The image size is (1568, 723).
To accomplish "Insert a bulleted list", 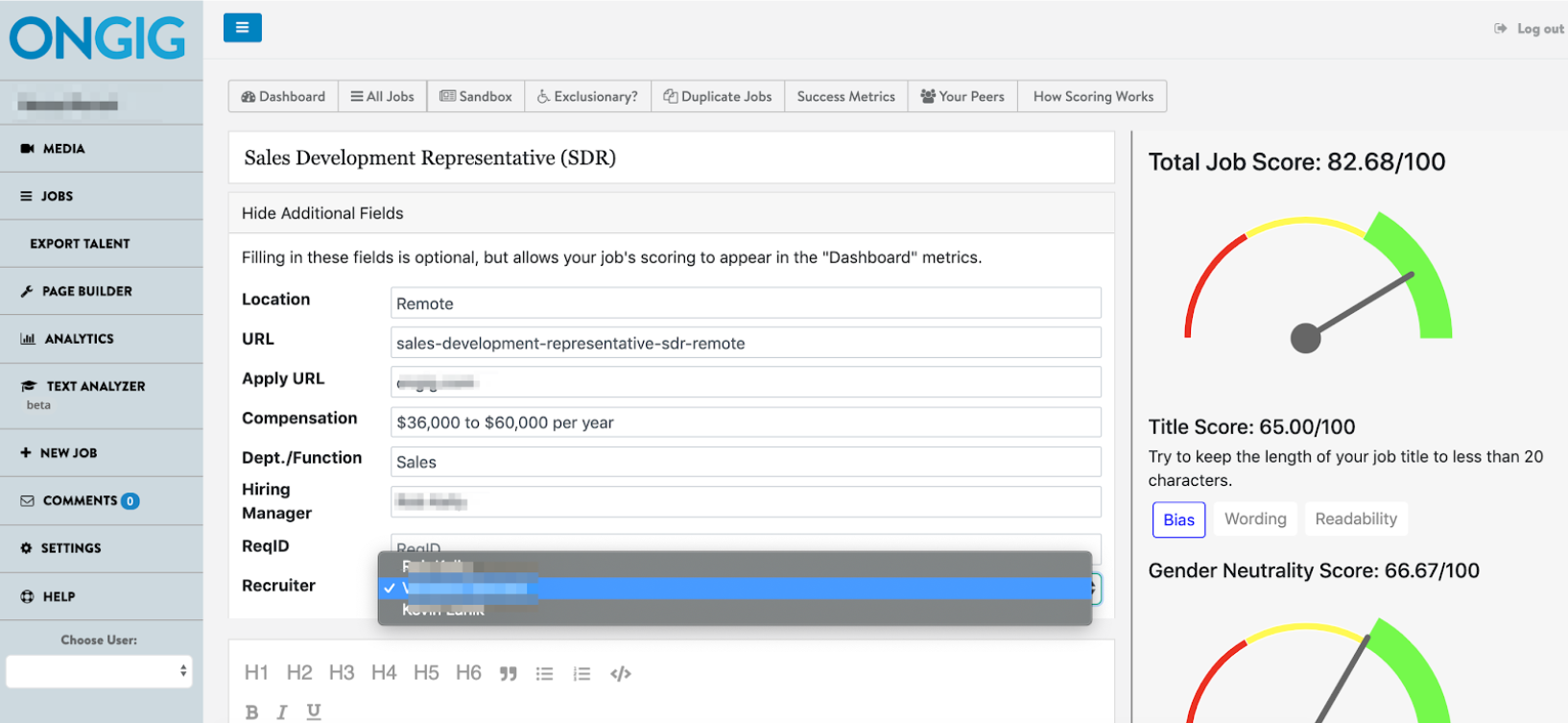I will (545, 674).
